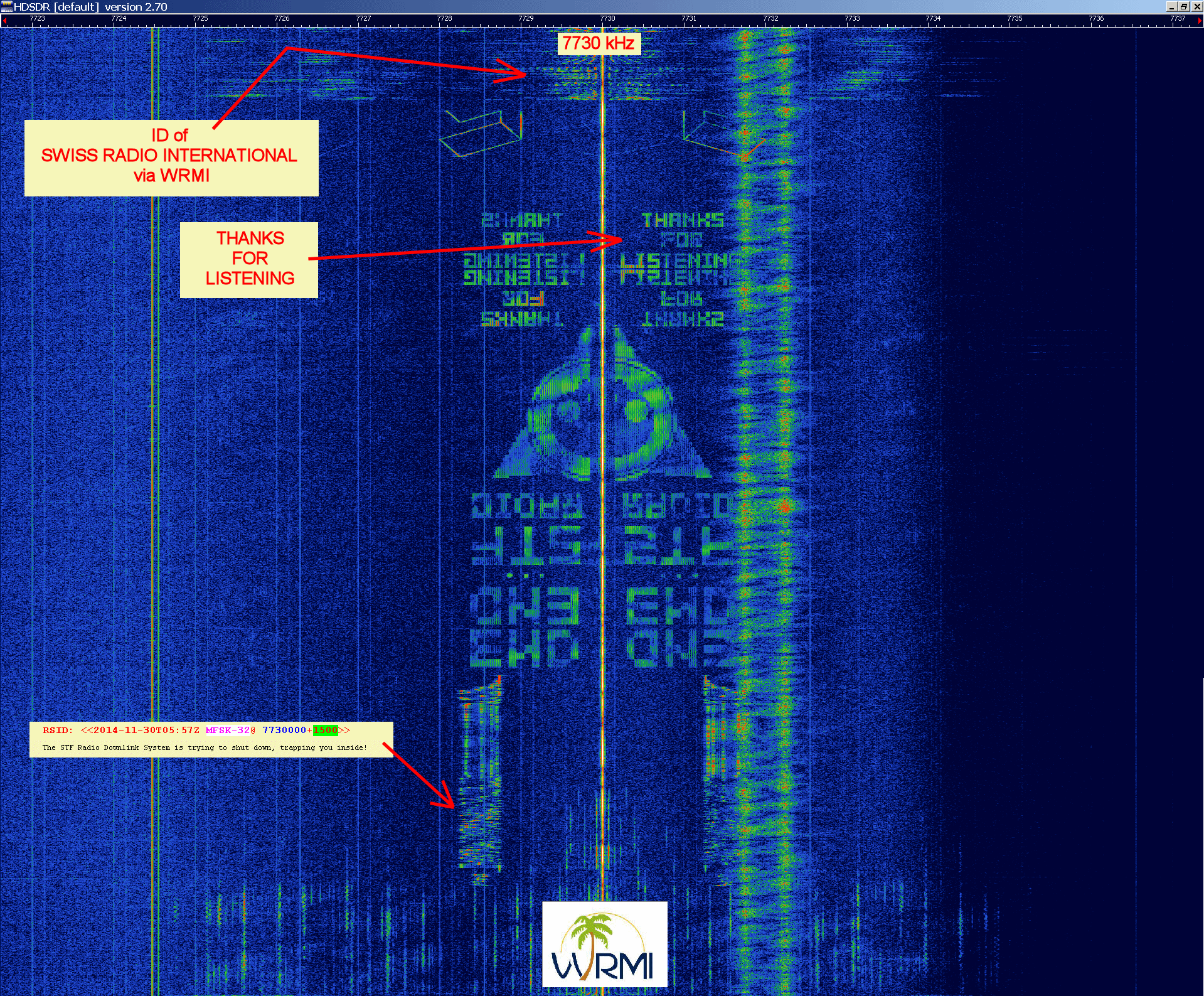Click the red left arrow on frequency ruler
1204x996 pixels.
[x=4, y=21]
